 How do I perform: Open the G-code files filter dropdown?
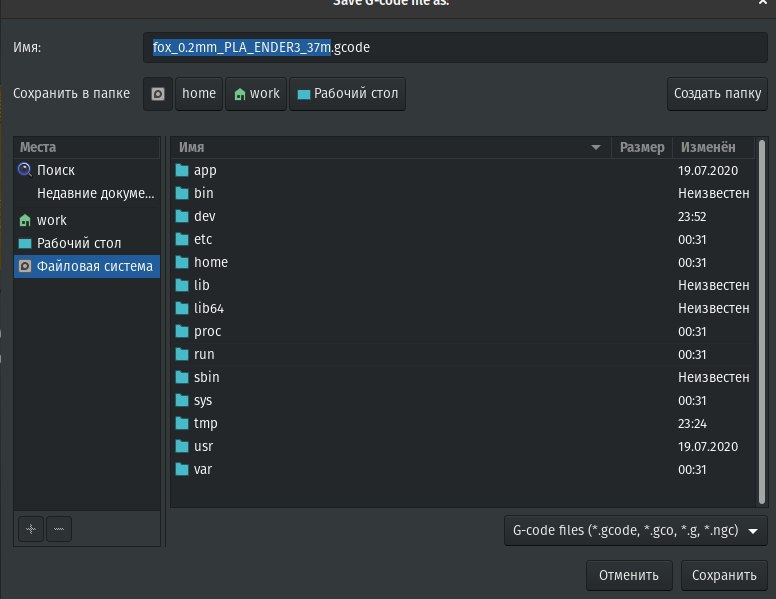pos(635,531)
